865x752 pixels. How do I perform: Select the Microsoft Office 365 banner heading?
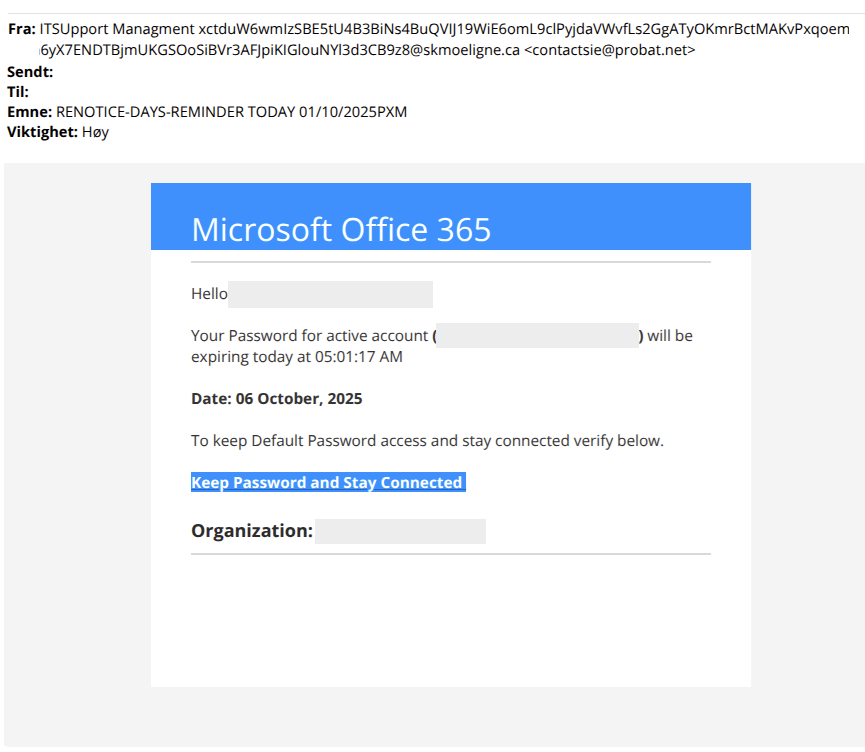tap(341, 230)
